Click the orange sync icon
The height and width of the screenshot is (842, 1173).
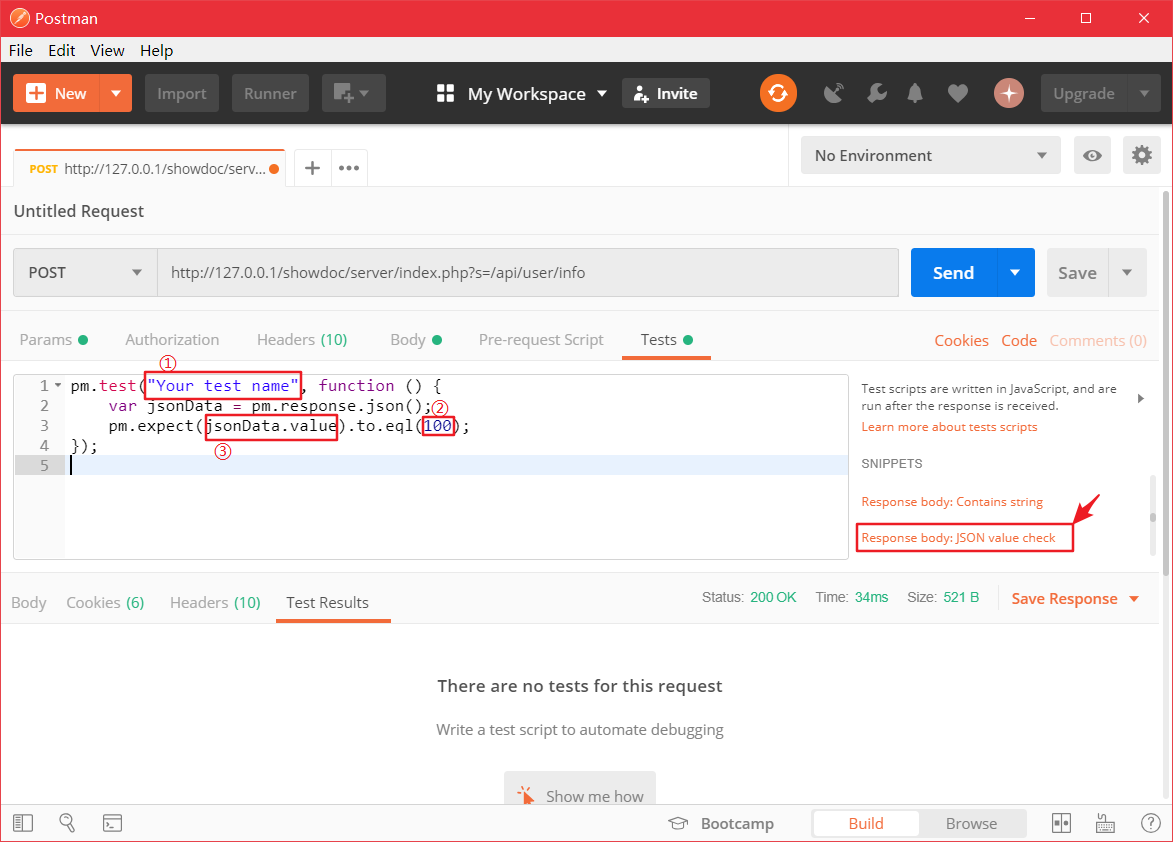[x=778, y=93]
